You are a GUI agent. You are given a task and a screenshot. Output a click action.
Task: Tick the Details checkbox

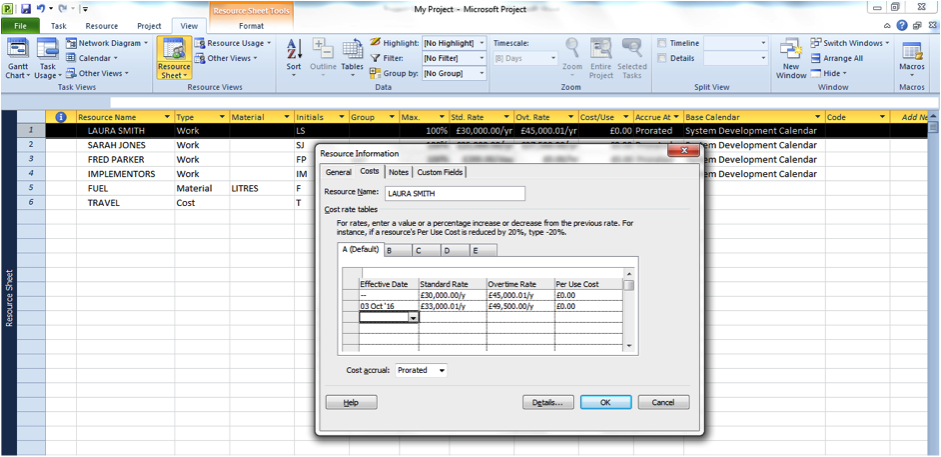662,58
